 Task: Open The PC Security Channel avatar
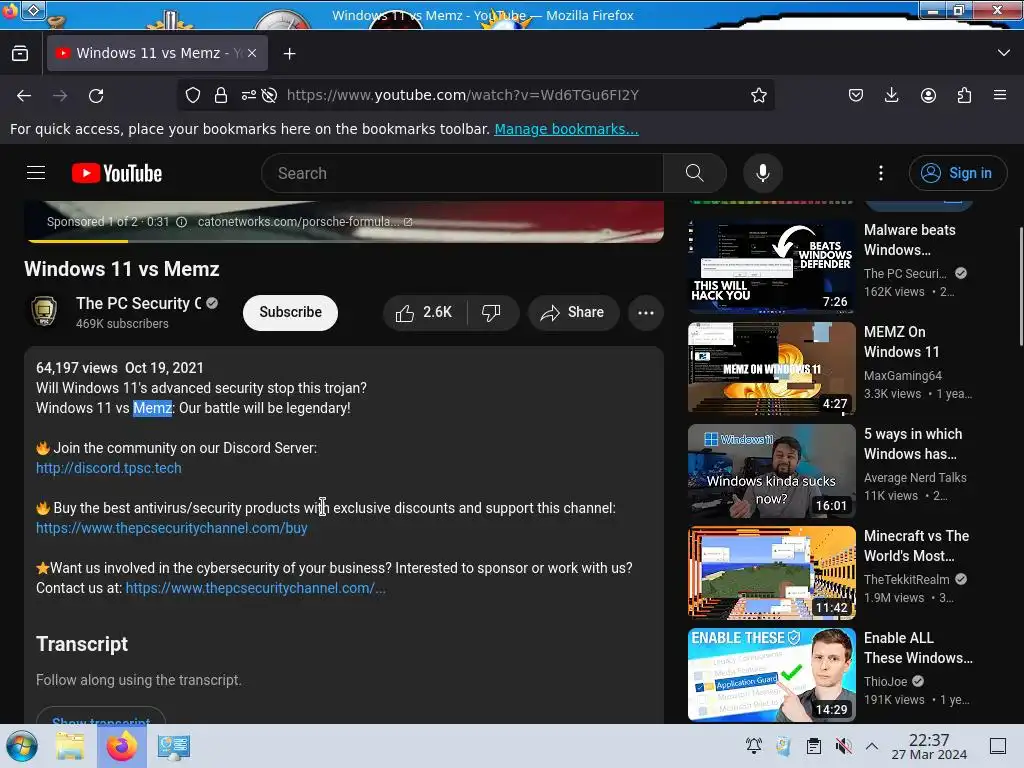coord(44,312)
